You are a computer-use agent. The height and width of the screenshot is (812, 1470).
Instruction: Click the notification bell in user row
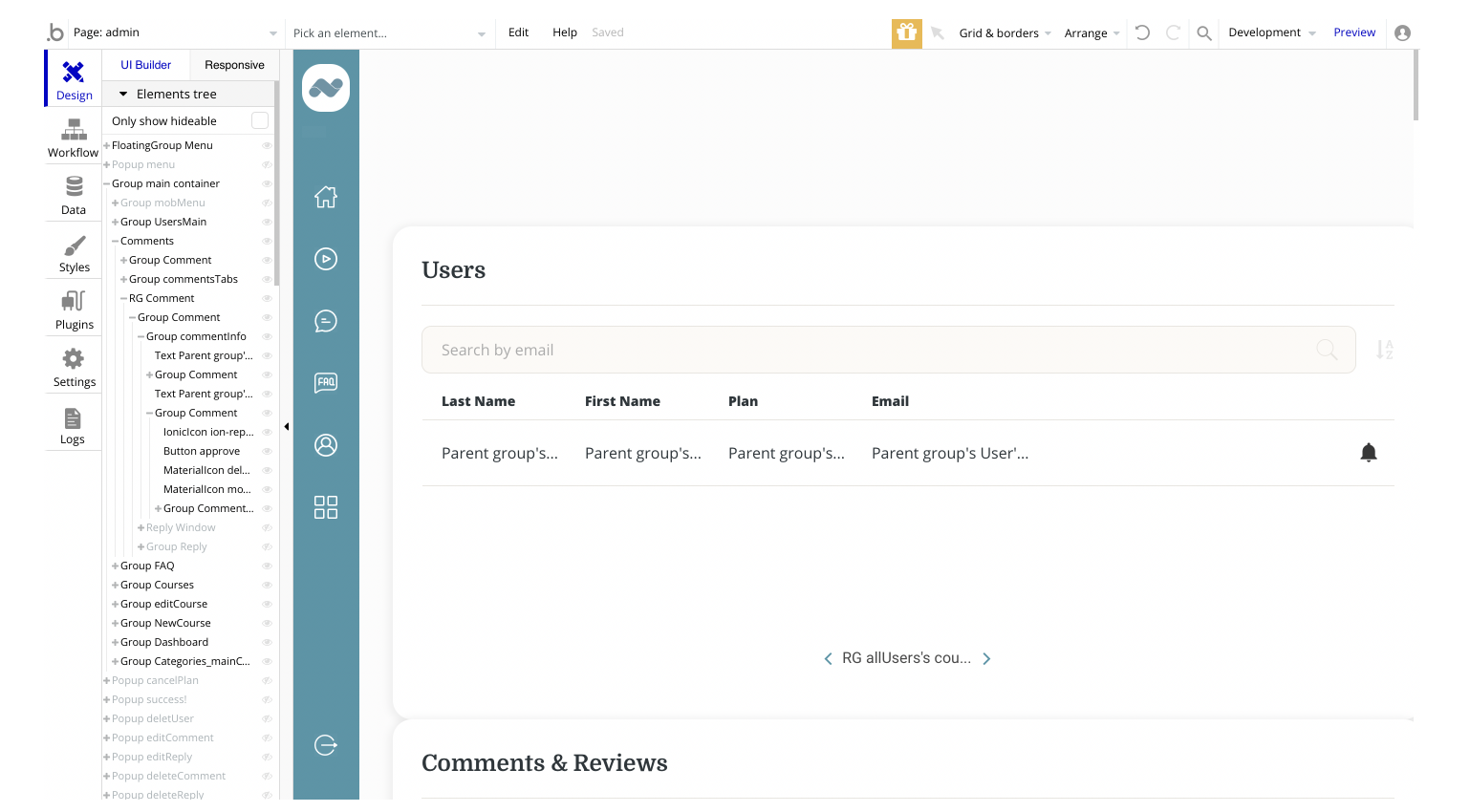(x=1368, y=453)
